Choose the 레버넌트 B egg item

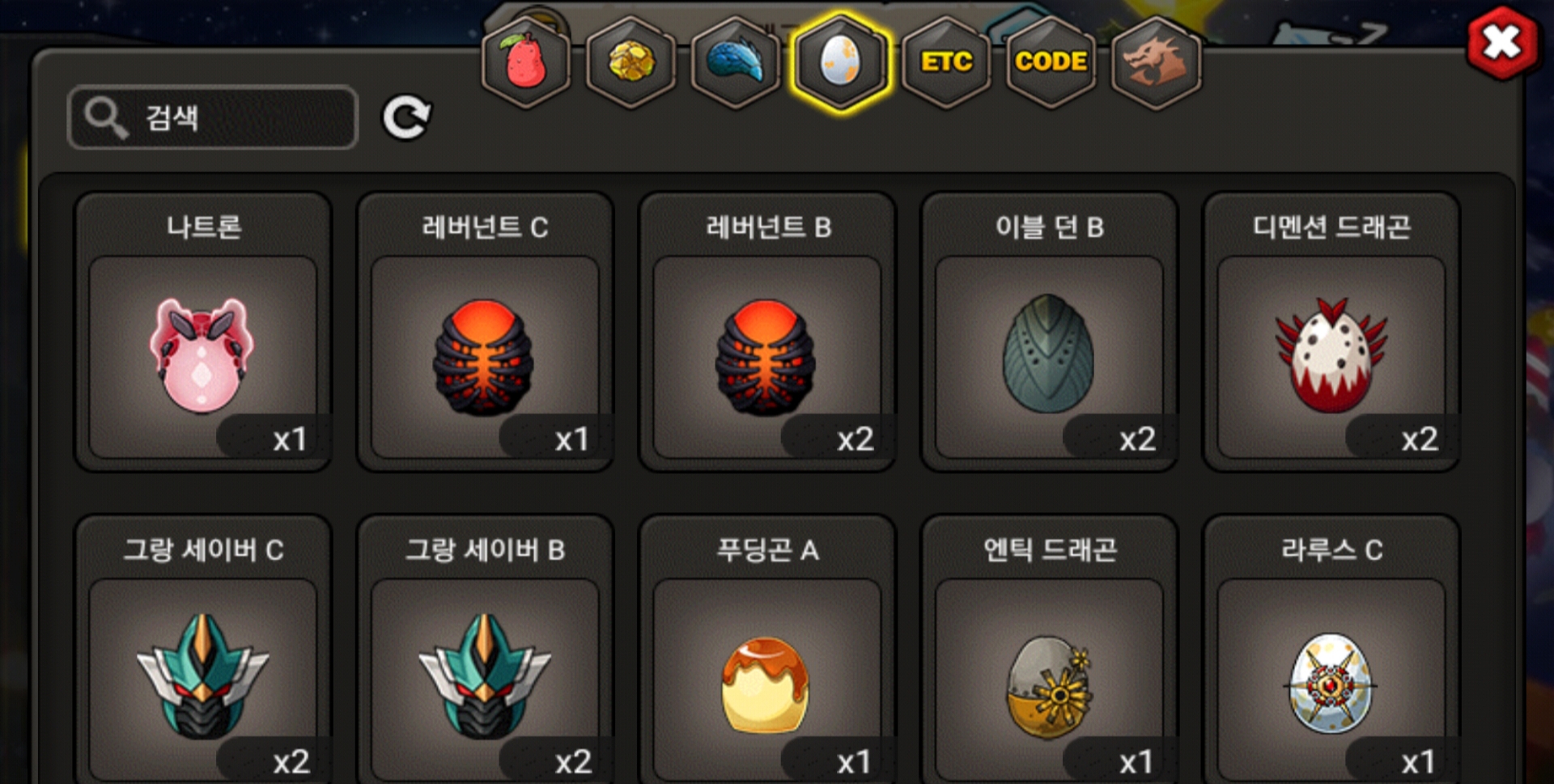[767, 332]
